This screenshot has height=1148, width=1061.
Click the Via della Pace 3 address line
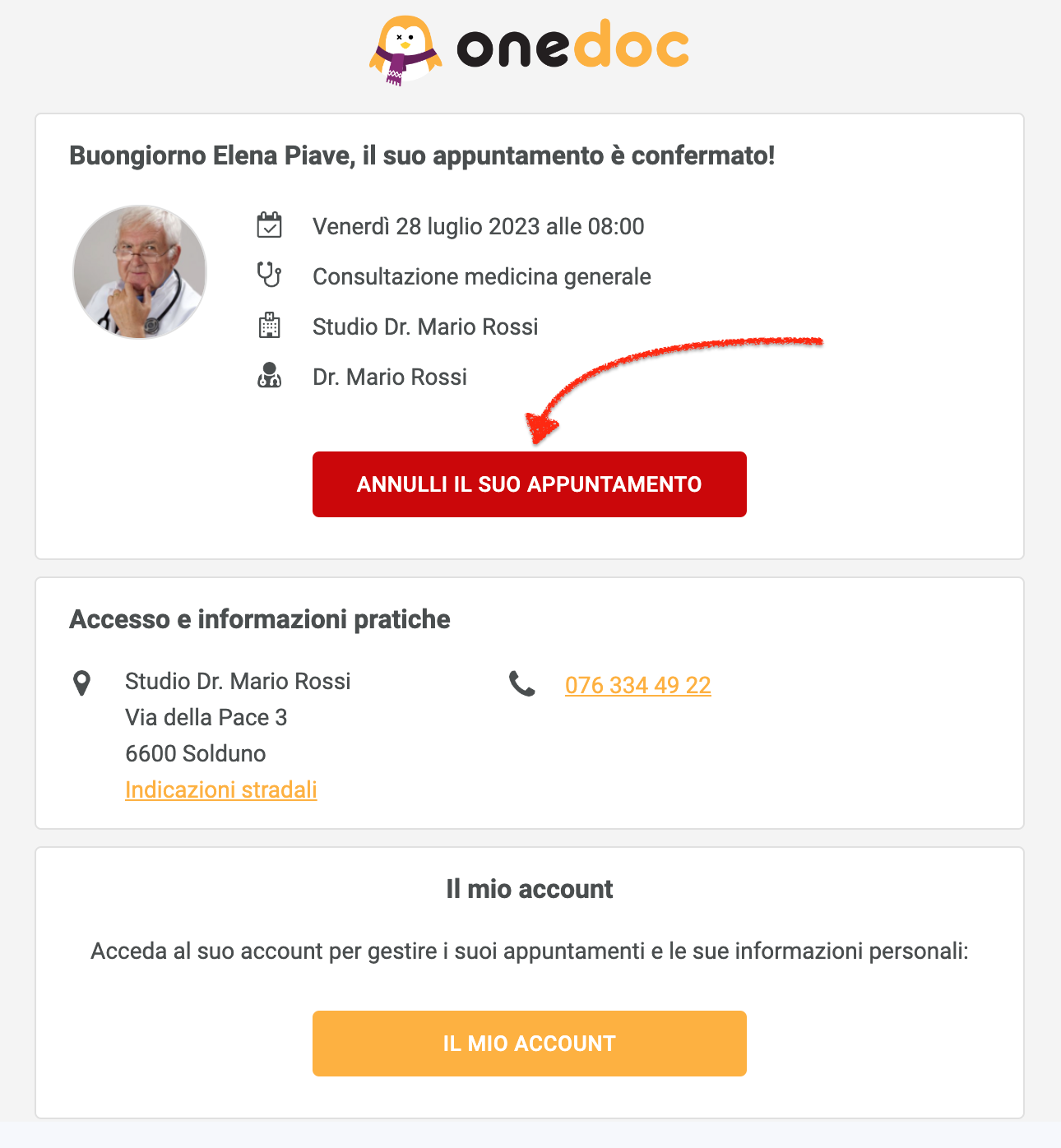click(x=206, y=717)
